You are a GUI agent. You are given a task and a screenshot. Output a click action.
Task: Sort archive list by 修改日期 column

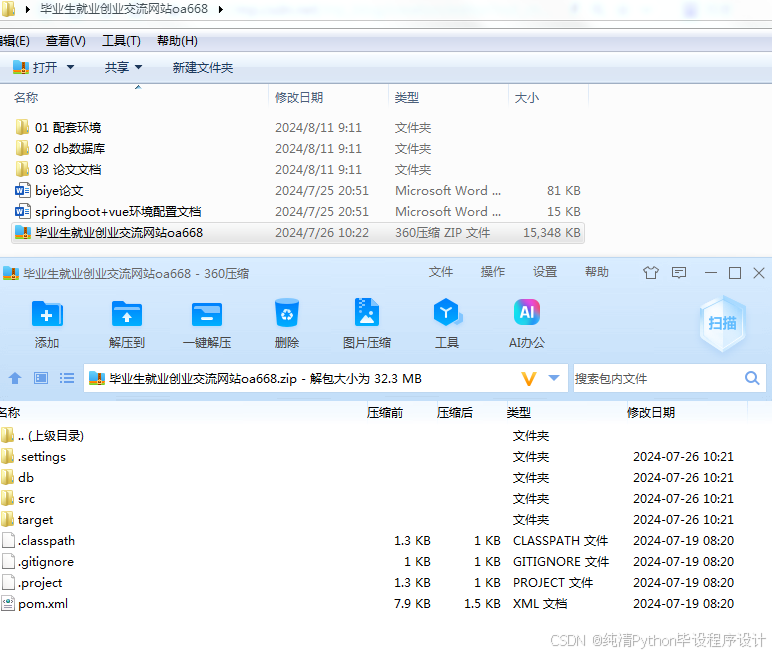click(651, 413)
